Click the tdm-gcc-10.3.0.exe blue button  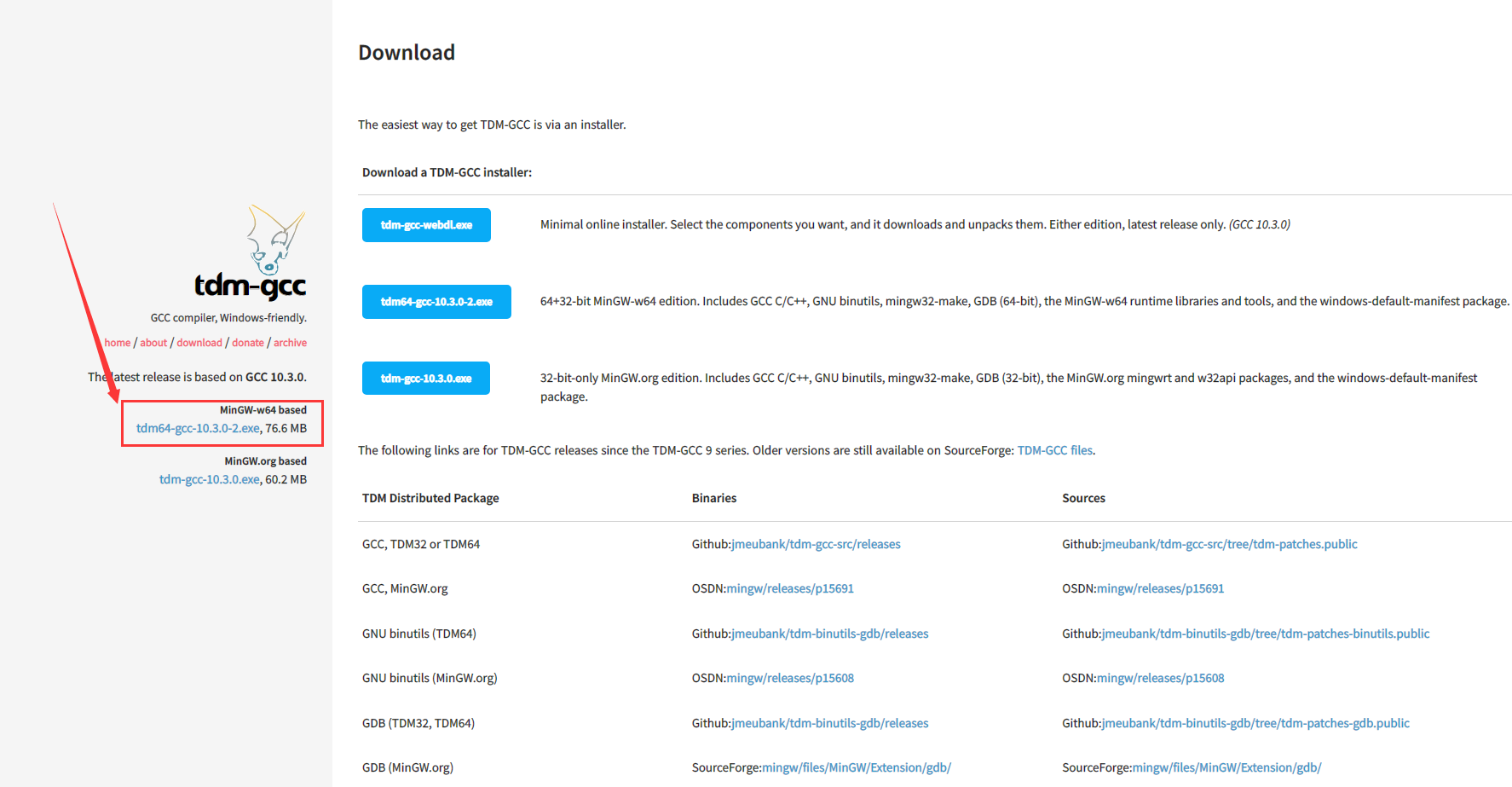pyautogui.click(x=426, y=379)
